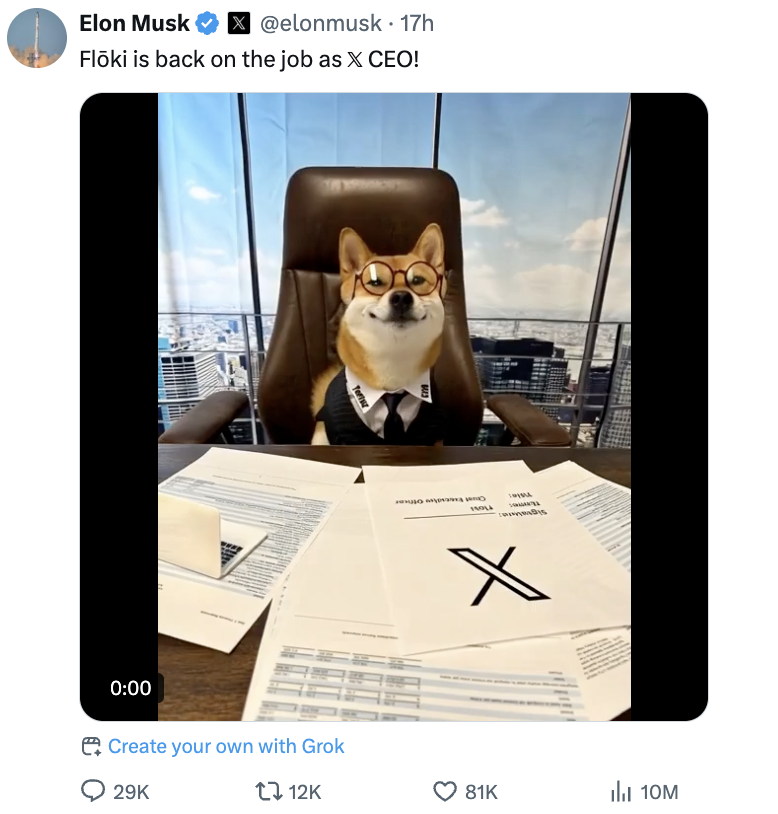Click "Create your own with Grok" link
This screenshot has width=778, height=814.
pos(226,746)
